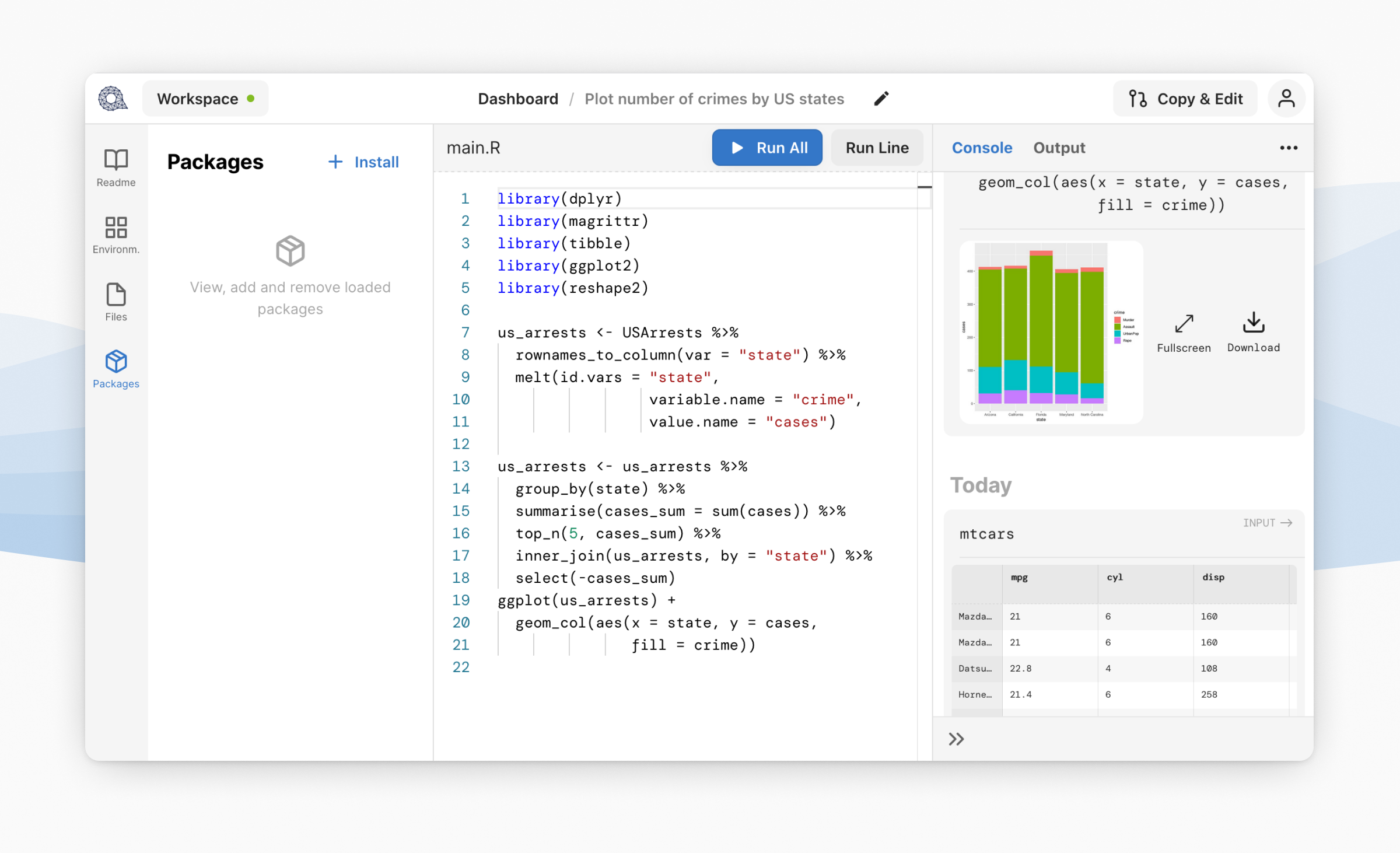Screen dimensions: 1400x853
Task: Click the fill = crime)) line in editor
Action: [x=693, y=645]
